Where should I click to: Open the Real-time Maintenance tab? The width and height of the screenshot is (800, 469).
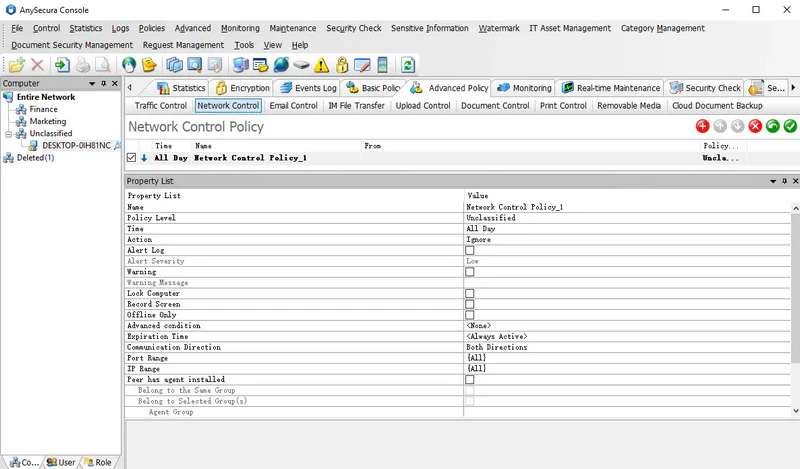611,88
